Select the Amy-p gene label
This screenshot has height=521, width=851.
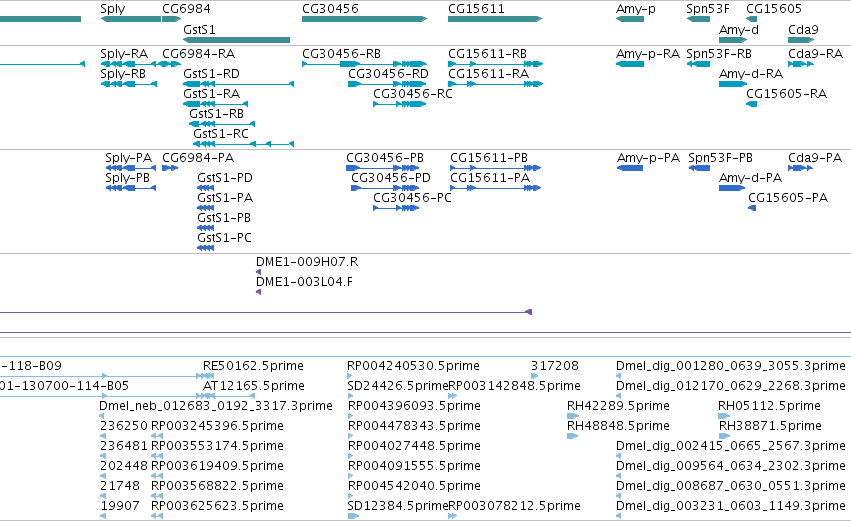636,9
